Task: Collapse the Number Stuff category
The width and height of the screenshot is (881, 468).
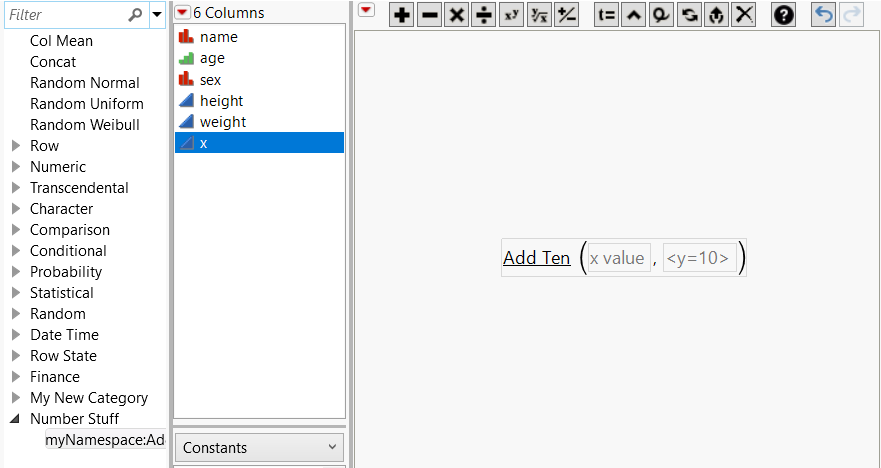Action: [16, 419]
